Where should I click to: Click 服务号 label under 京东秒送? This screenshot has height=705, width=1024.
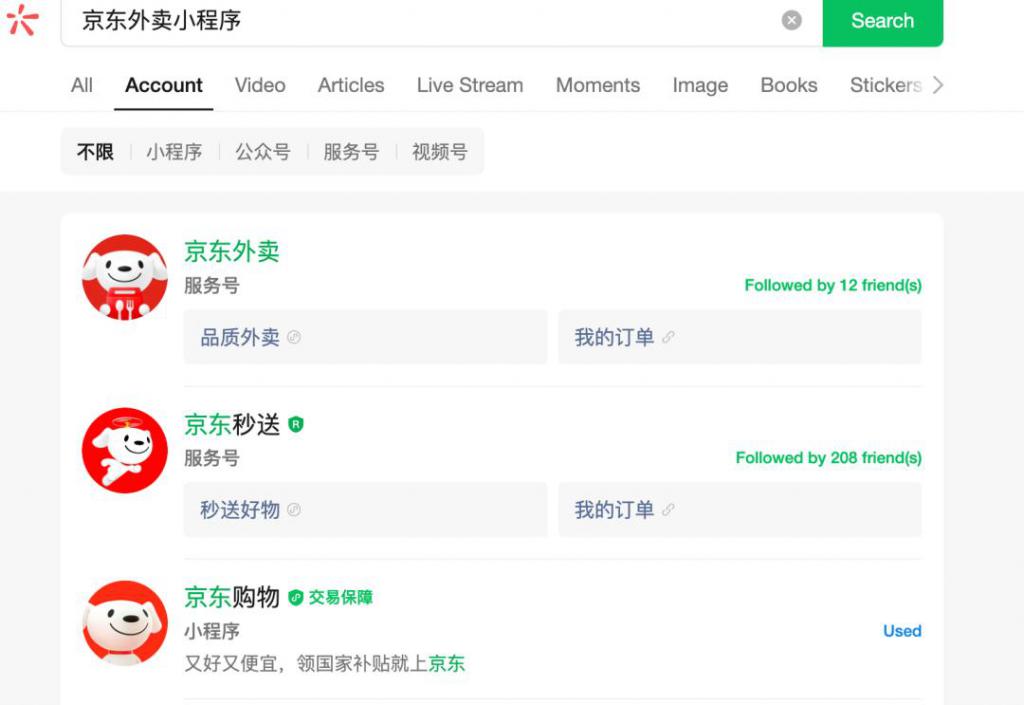coord(212,458)
